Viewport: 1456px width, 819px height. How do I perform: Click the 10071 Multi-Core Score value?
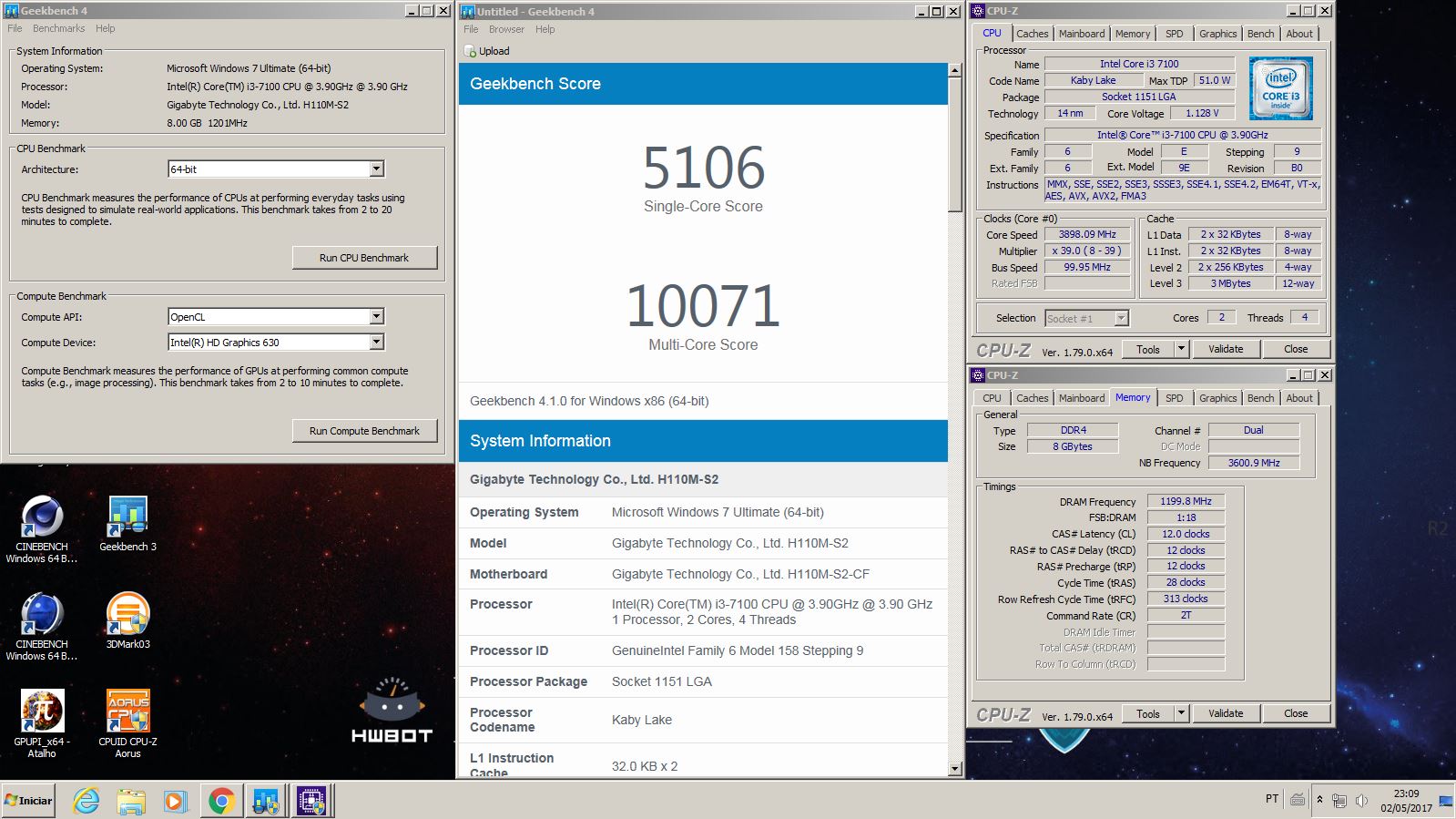pos(703,306)
